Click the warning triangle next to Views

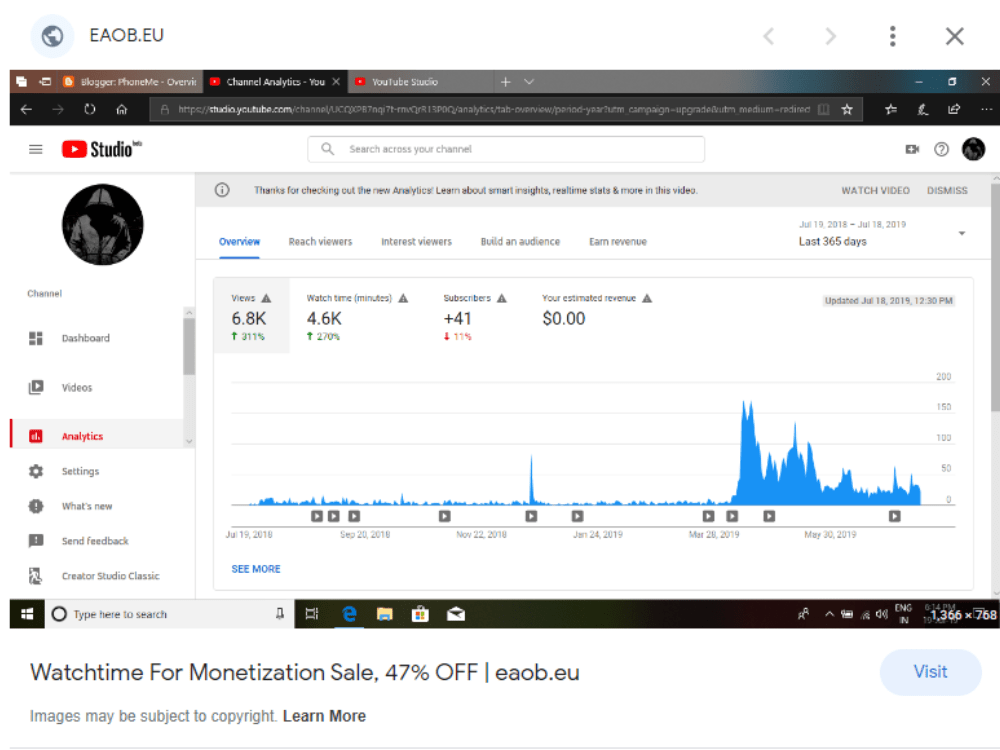coord(267,298)
